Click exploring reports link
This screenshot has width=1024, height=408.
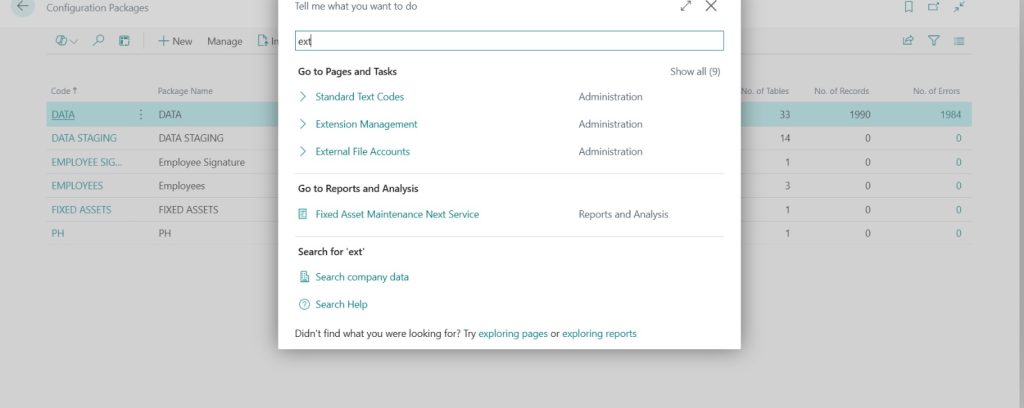[599, 334]
